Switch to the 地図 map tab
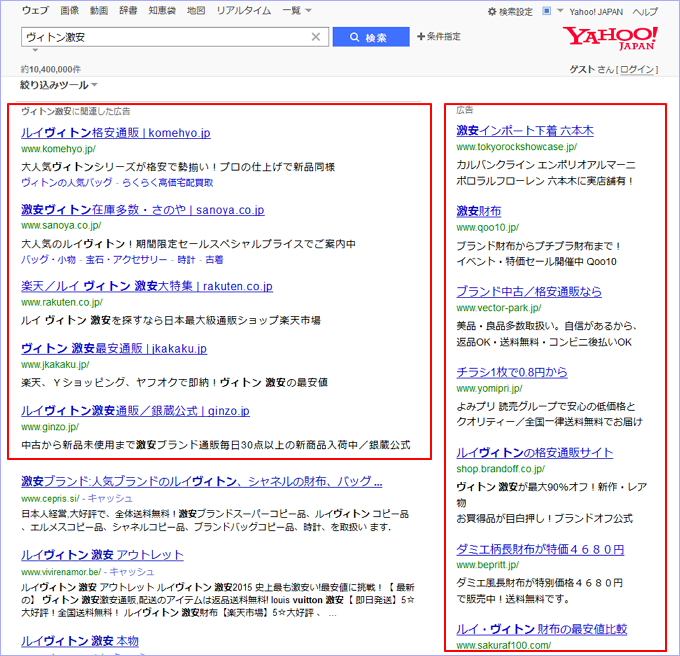 pyautogui.click(x=196, y=10)
